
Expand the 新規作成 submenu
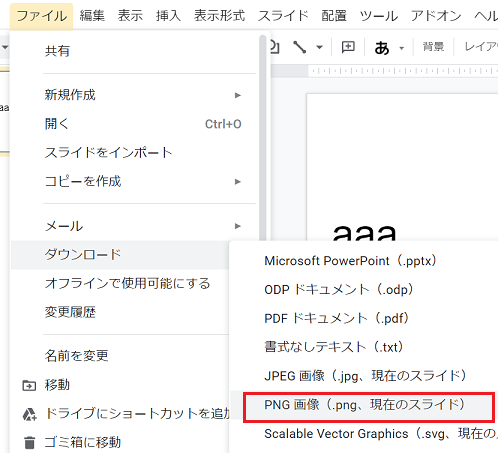pos(135,95)
